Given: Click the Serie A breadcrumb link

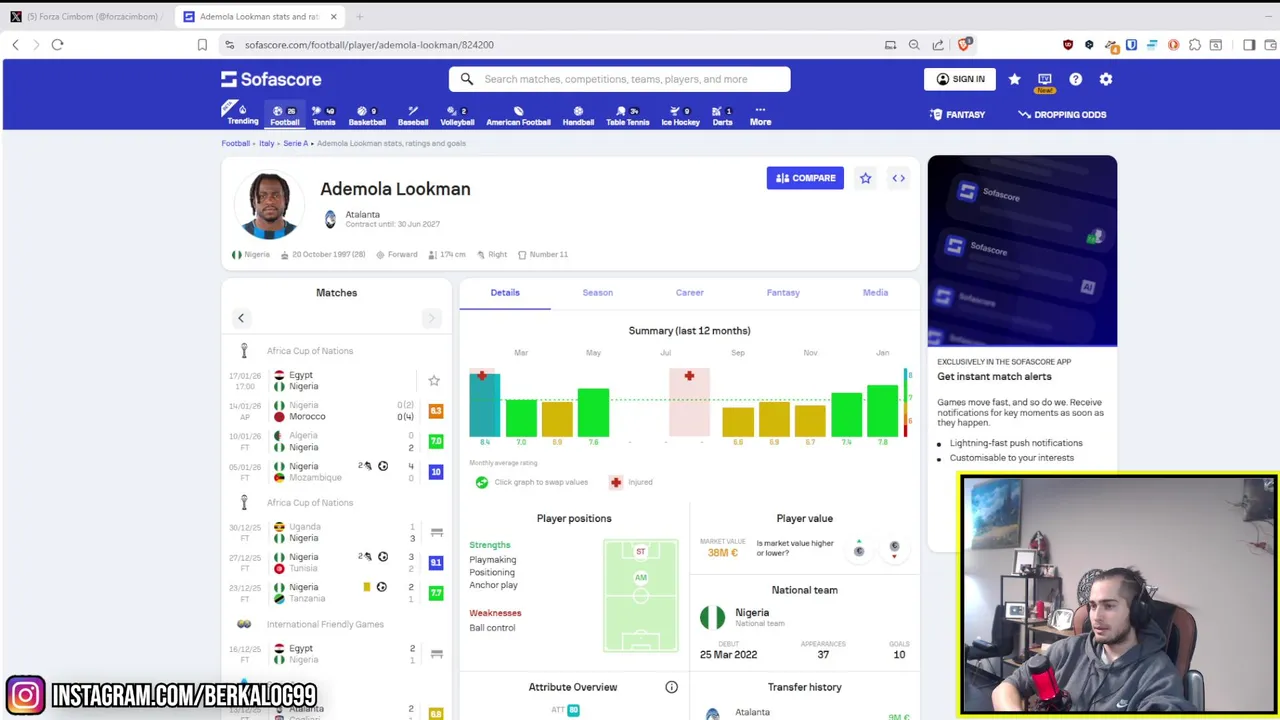Looking at the screenshot, I should [x=295, y=143].
